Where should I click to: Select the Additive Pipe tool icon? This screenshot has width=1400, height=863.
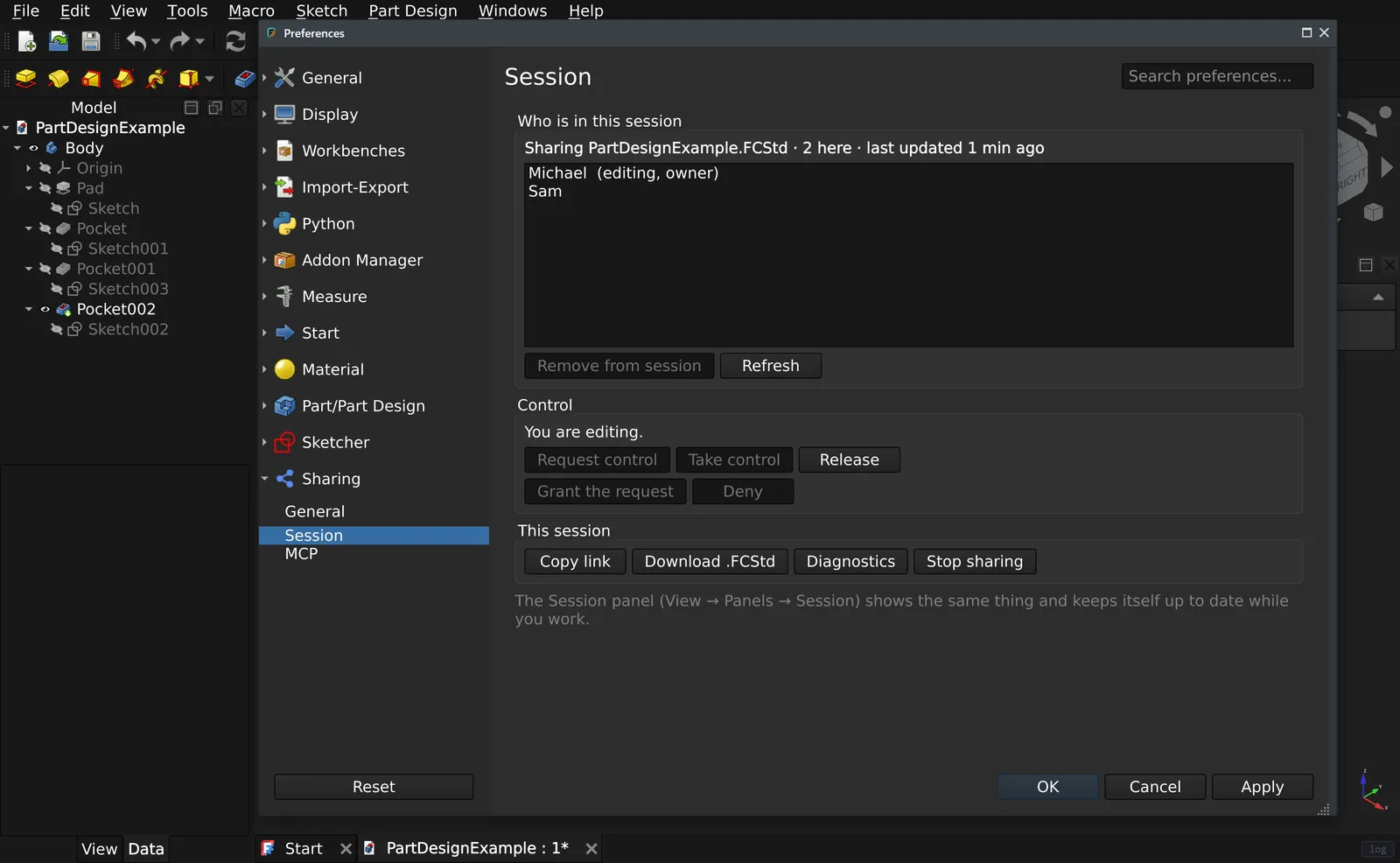(123, 79)
